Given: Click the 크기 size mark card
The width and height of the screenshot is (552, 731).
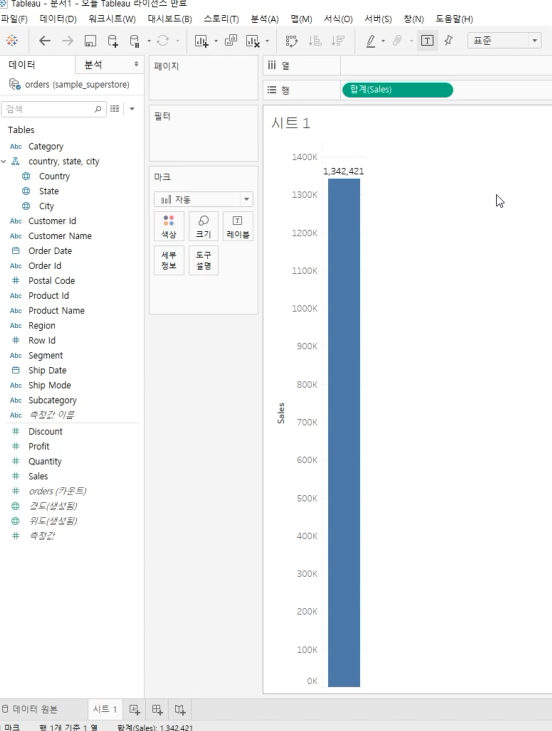Looking at the screenshot, I should click(x=203, y=226).
